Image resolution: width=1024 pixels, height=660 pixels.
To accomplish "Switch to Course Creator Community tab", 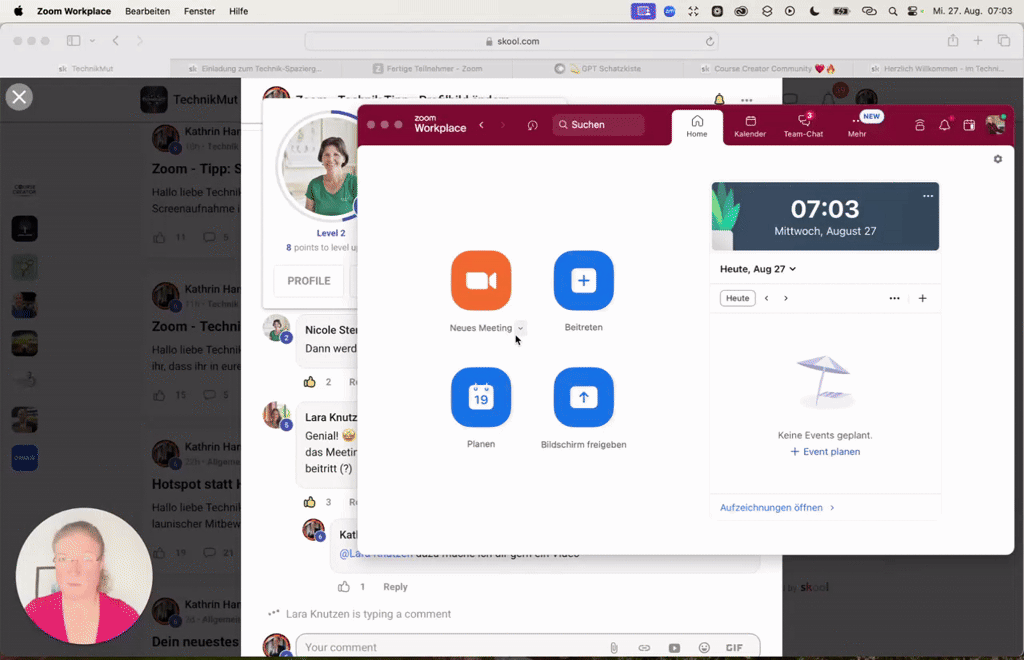I will coord(767,69).
